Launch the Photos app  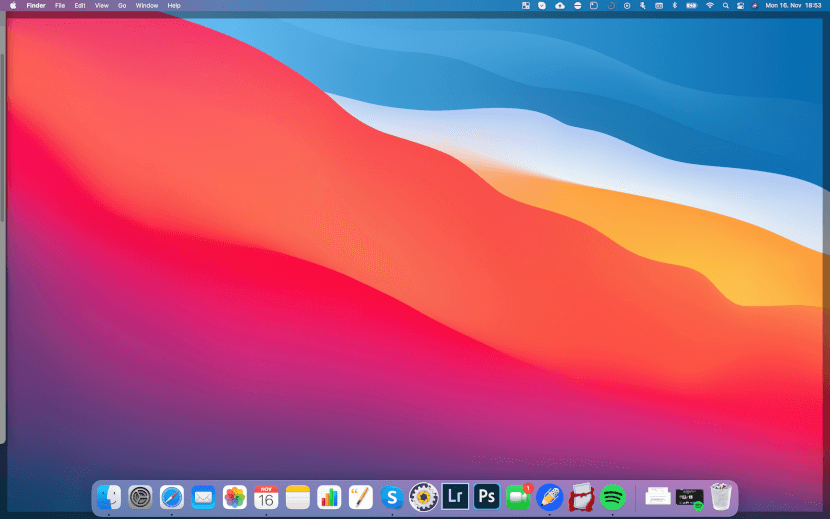(235, 497)
